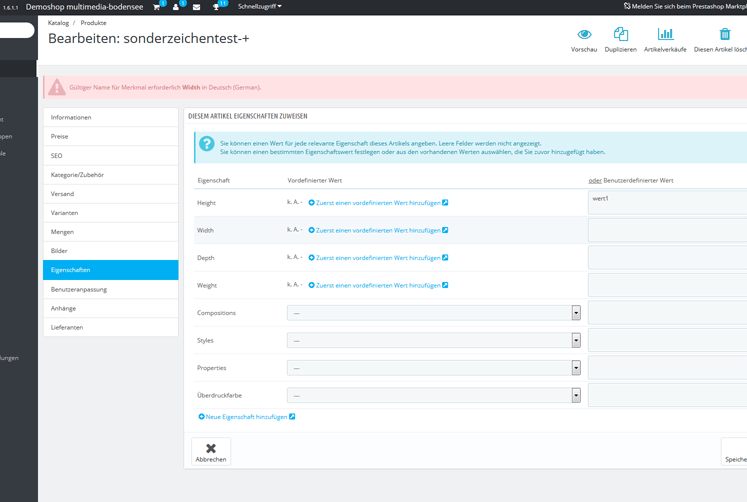Open Artikelverkäufe chart icon

665,34
